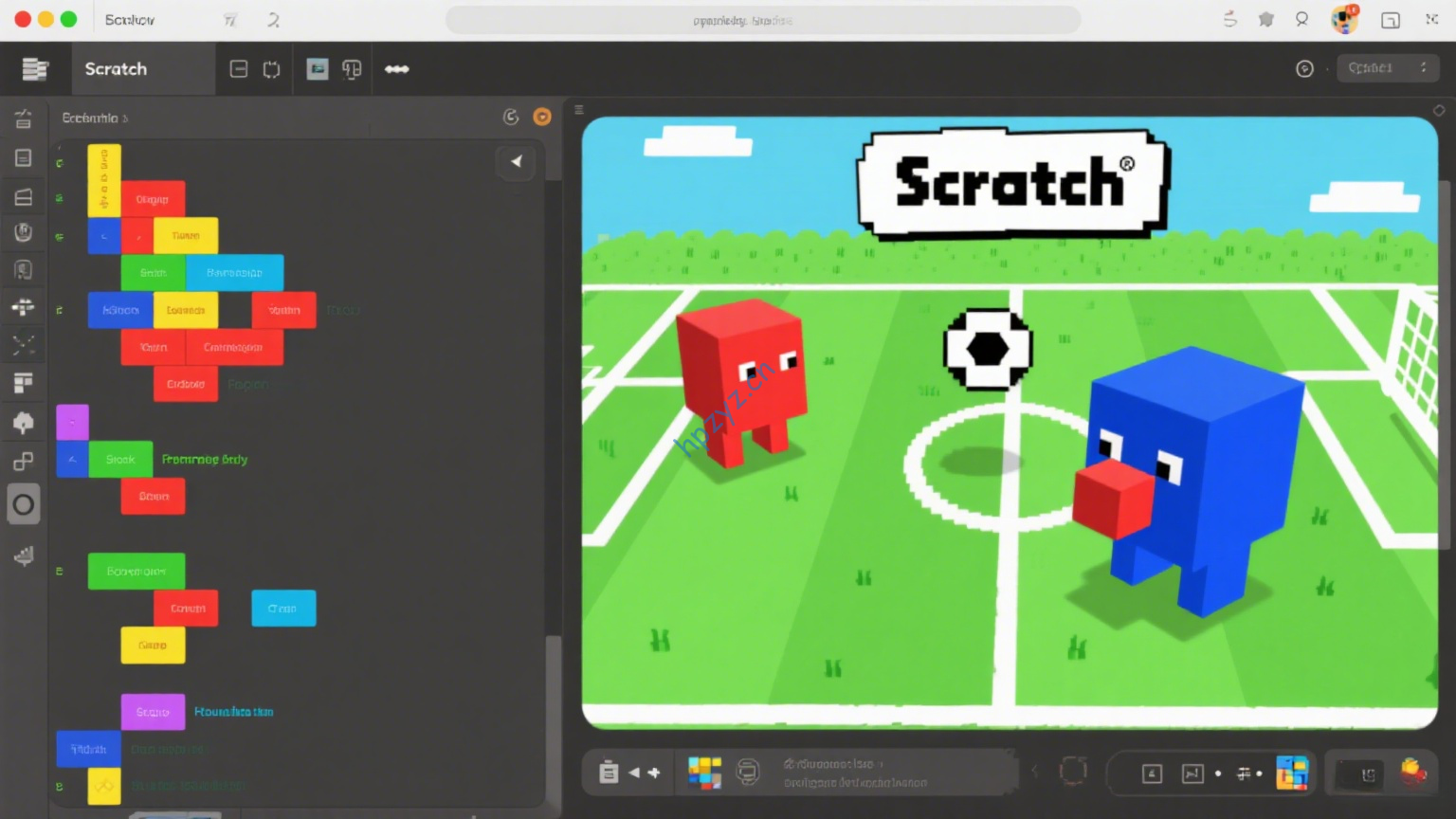This screenshot has width=1456, height=819.
Task: Click the star bookmark icon in title bar
Action: point(1265,19)
